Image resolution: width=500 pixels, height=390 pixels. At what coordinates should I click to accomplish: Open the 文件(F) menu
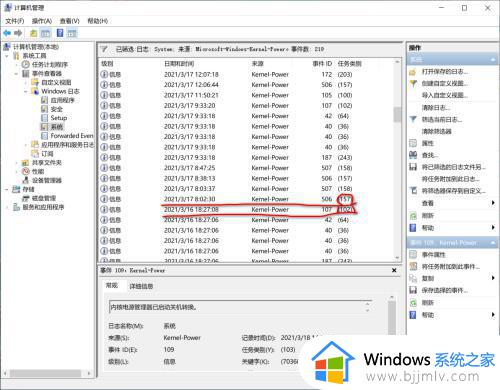(15, 21)
